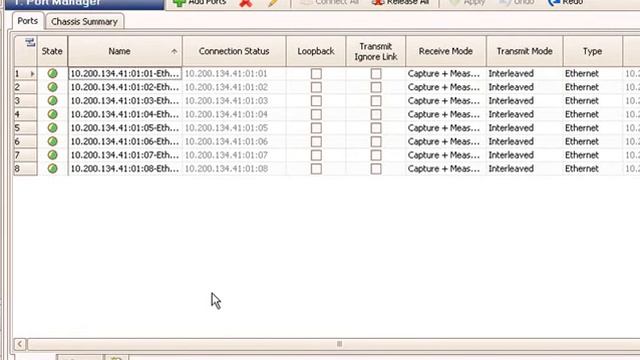
Task: Enable Loopback for port 01:02
Action: (x=316, y=87)
